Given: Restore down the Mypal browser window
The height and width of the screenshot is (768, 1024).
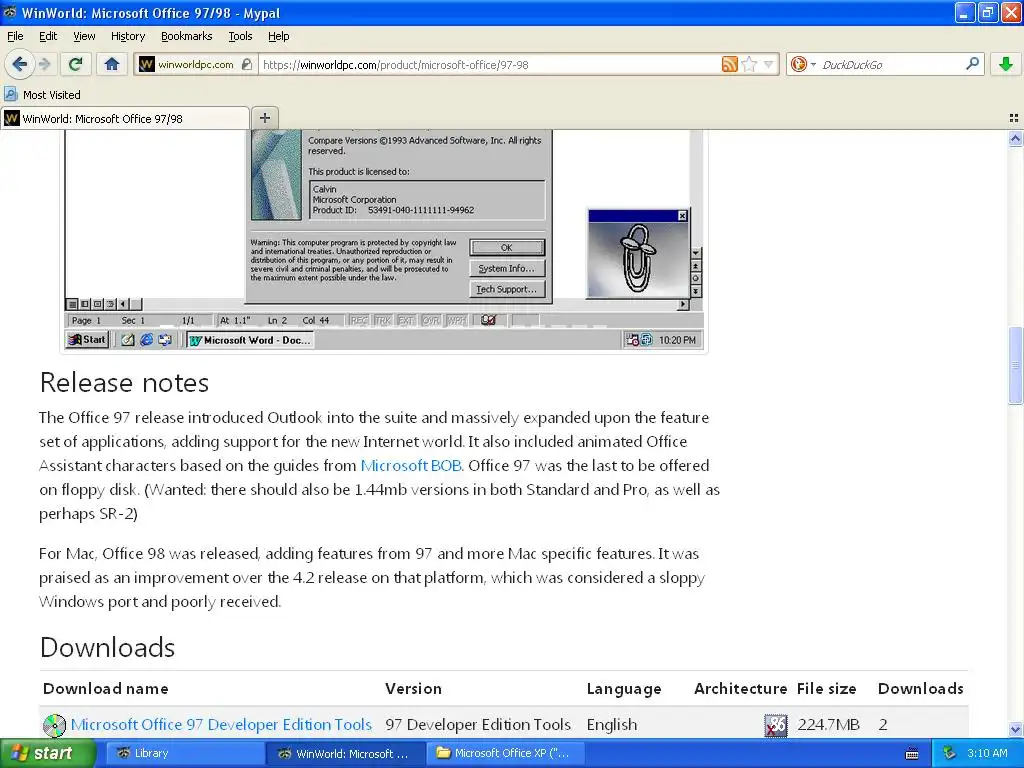Looking at the screenshot, I should click(x=988, y=12).
